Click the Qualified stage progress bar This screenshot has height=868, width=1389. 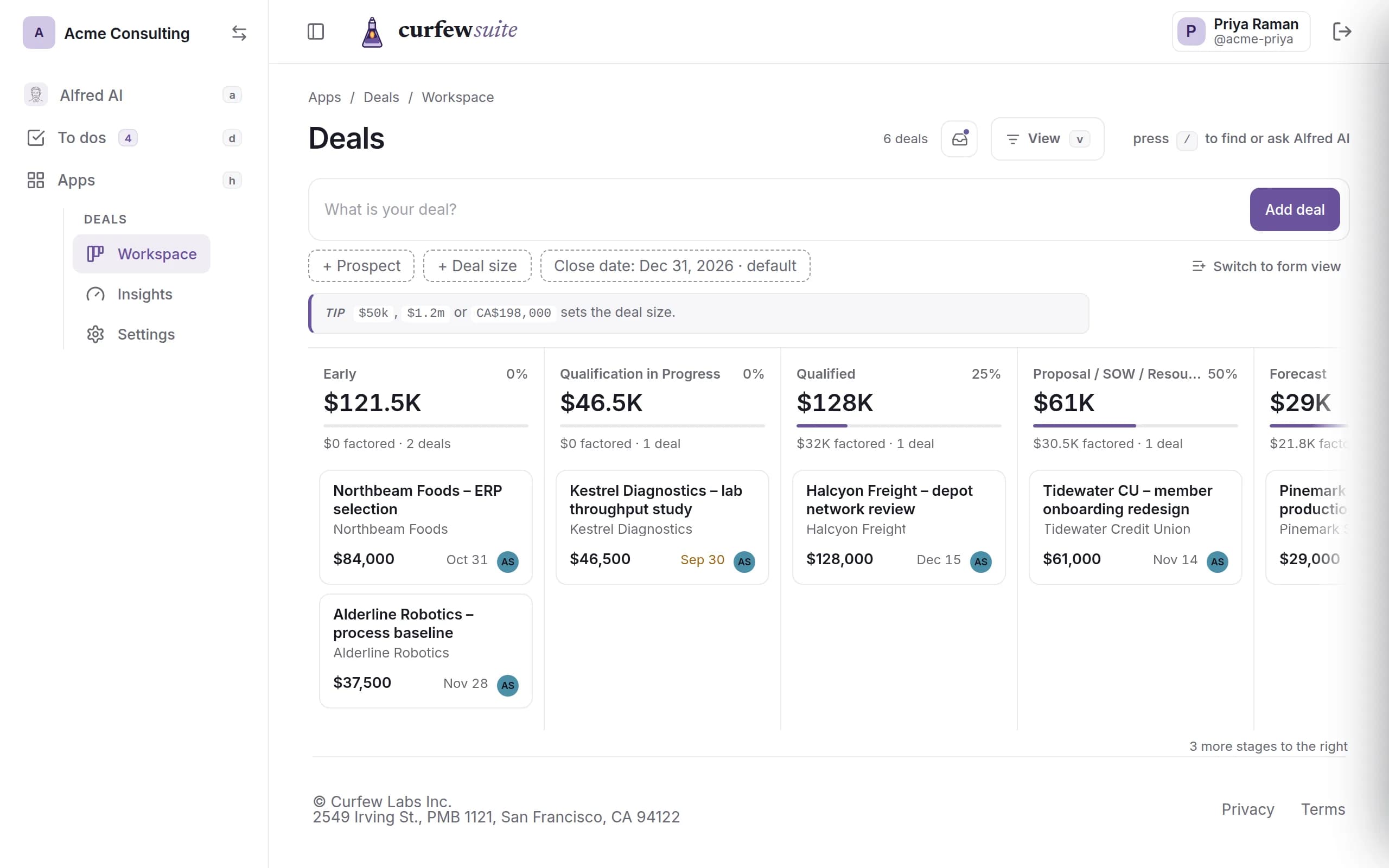pos(899,426)
